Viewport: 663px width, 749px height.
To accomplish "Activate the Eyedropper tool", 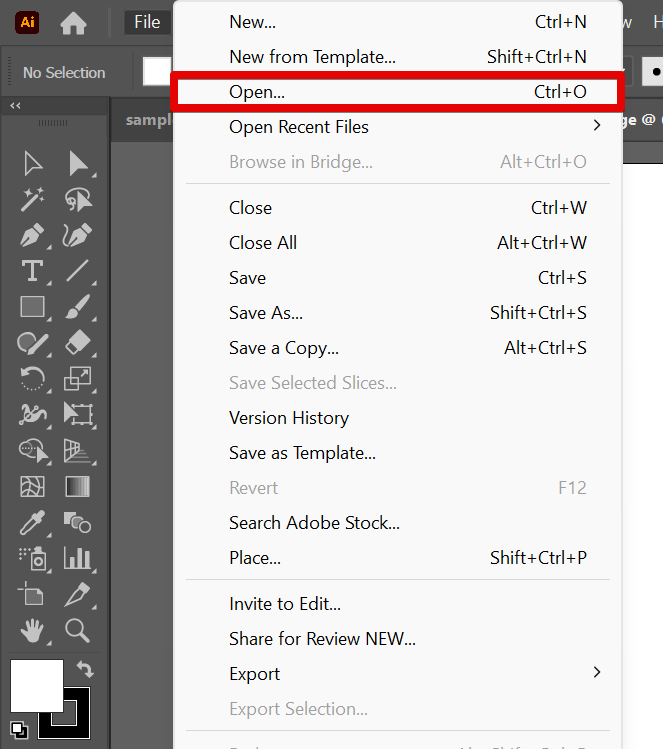I will 32,522.
